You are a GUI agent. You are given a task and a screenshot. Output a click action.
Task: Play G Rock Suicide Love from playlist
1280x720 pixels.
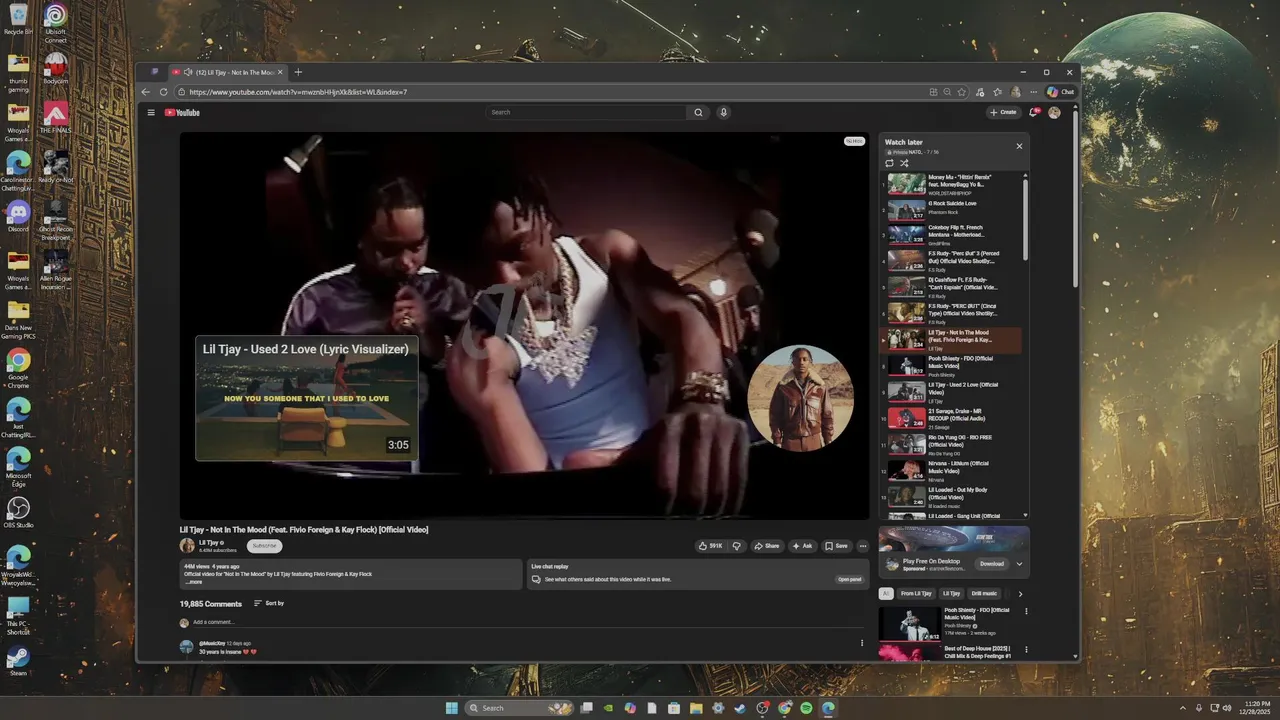click(951, 210)
